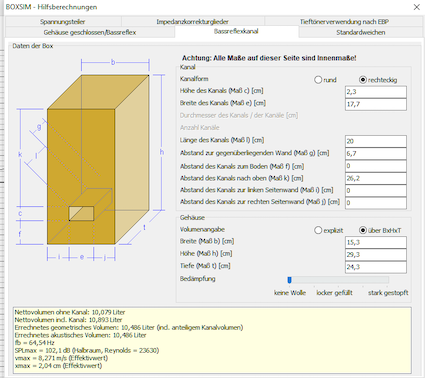
Task: Open the Impedanzkorrekturglieder tab
Action: pyautogui.click(x=193, y=22)
